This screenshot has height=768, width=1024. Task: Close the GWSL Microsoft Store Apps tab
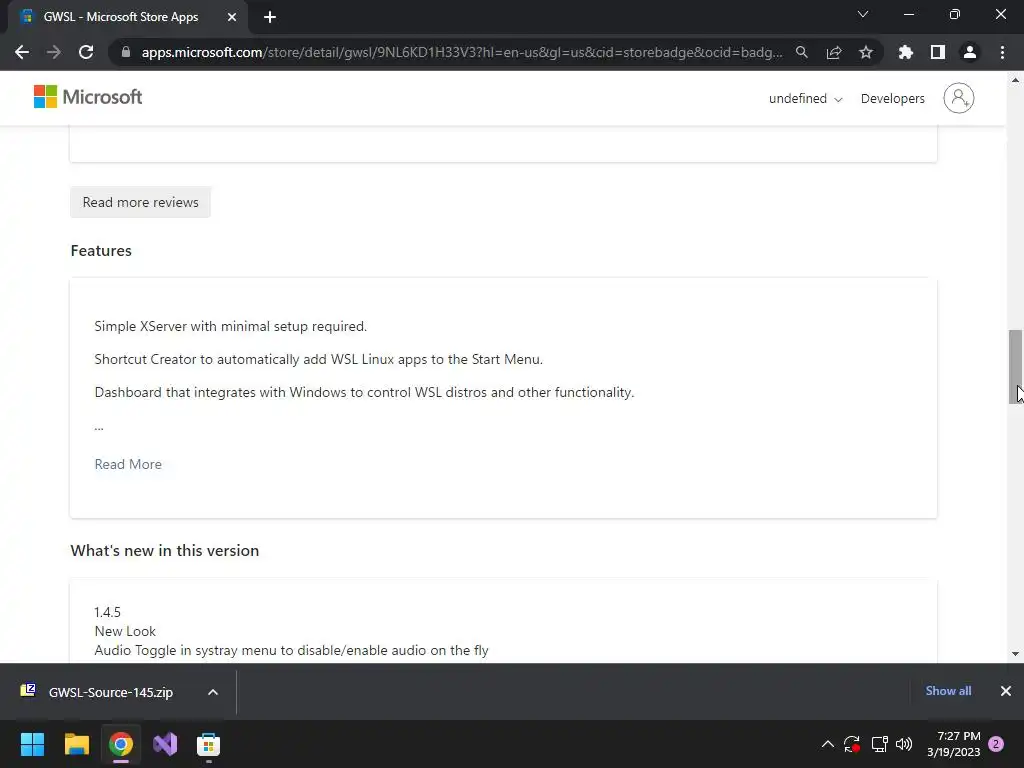[232, 17]
